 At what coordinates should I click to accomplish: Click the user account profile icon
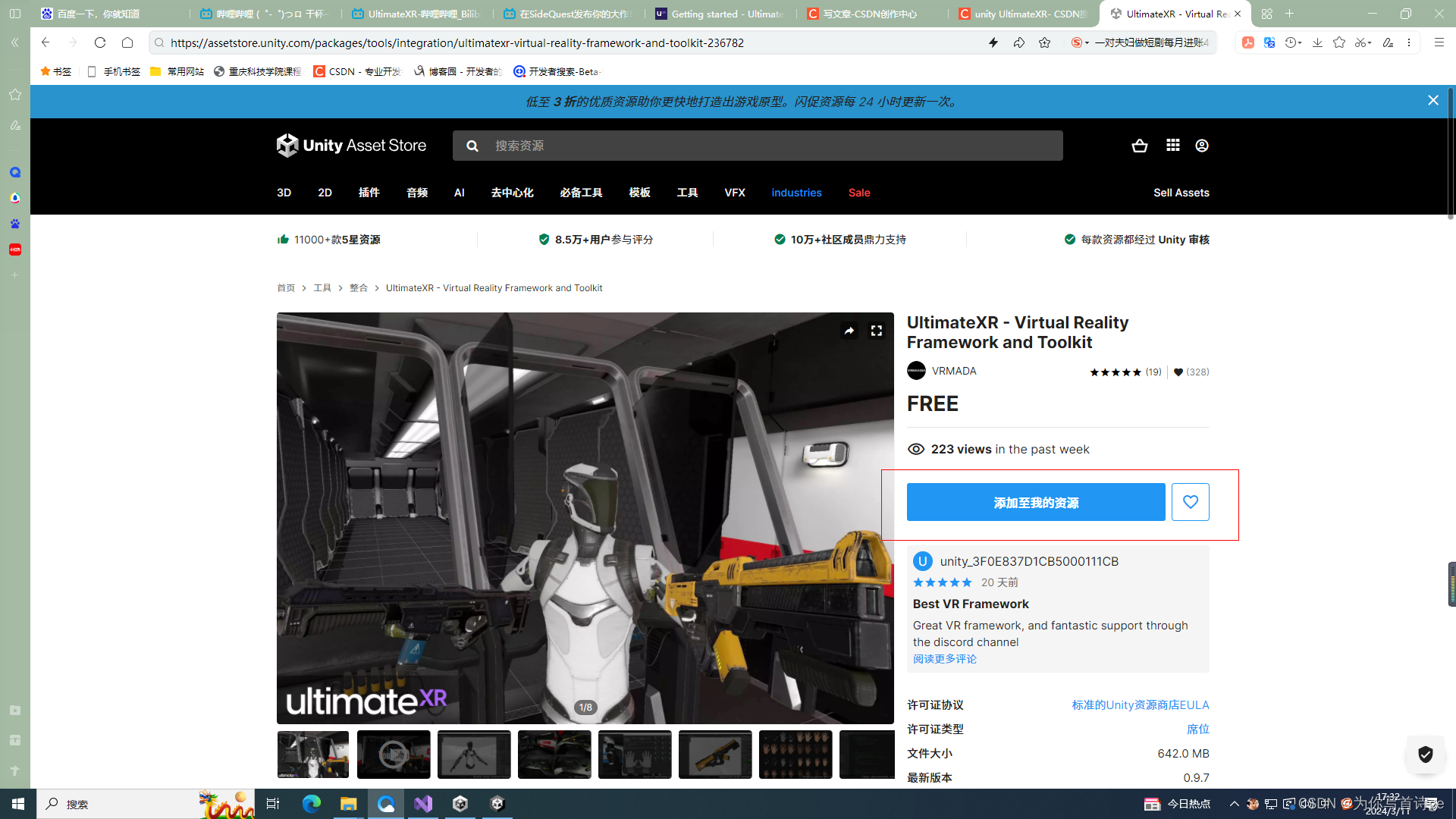tap(1202, 146)
